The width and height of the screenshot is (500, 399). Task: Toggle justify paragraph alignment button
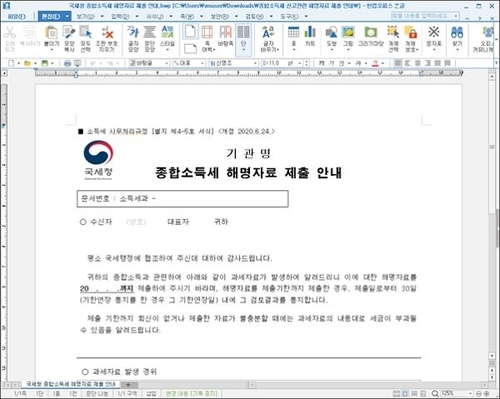pyautogui.click(x=398, y=63)
